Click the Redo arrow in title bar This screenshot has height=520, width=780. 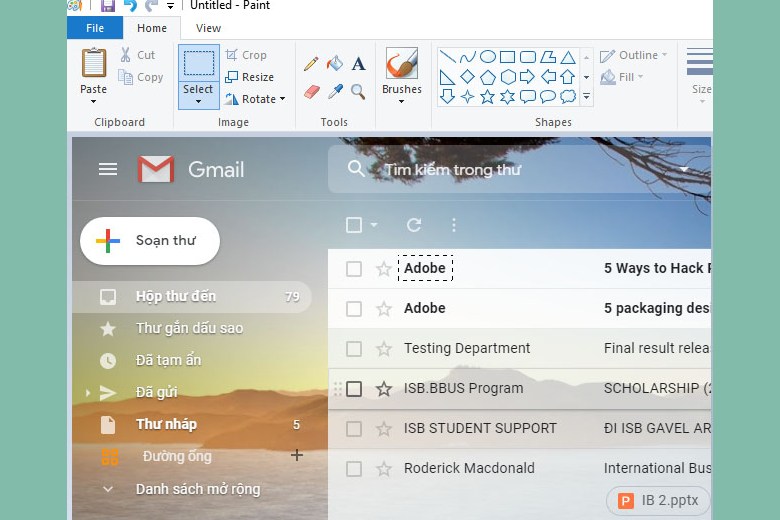click(x=152, y=5)
